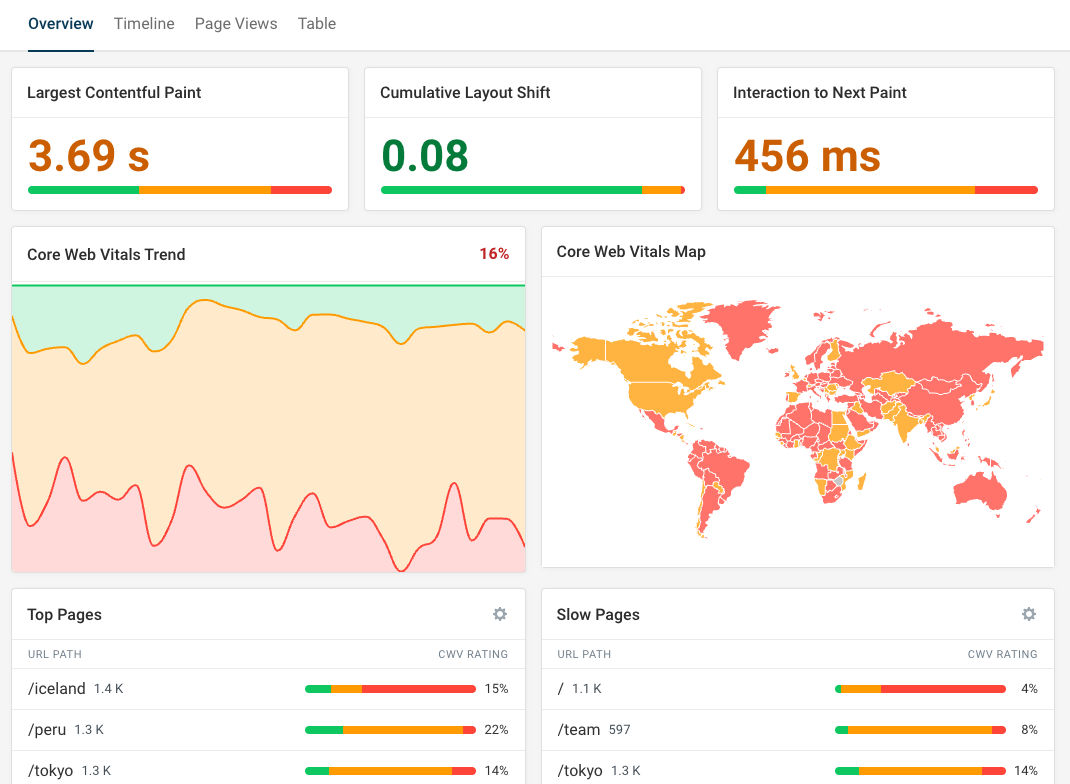This screenshot has width=1070, height=784.
Task: Select the Largest Contentful Paint card title
Action: click(x=114, y=93)
